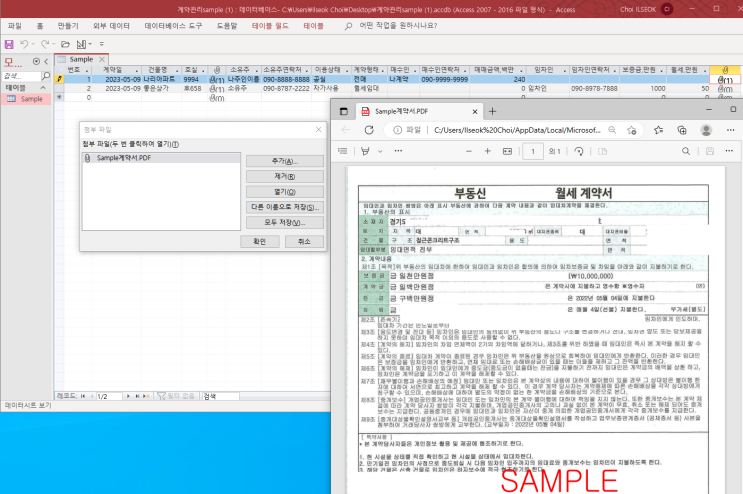Open 건물명 column filter dropdown
This screenshot has width=743, height=494.
click(x=177, y=70)
